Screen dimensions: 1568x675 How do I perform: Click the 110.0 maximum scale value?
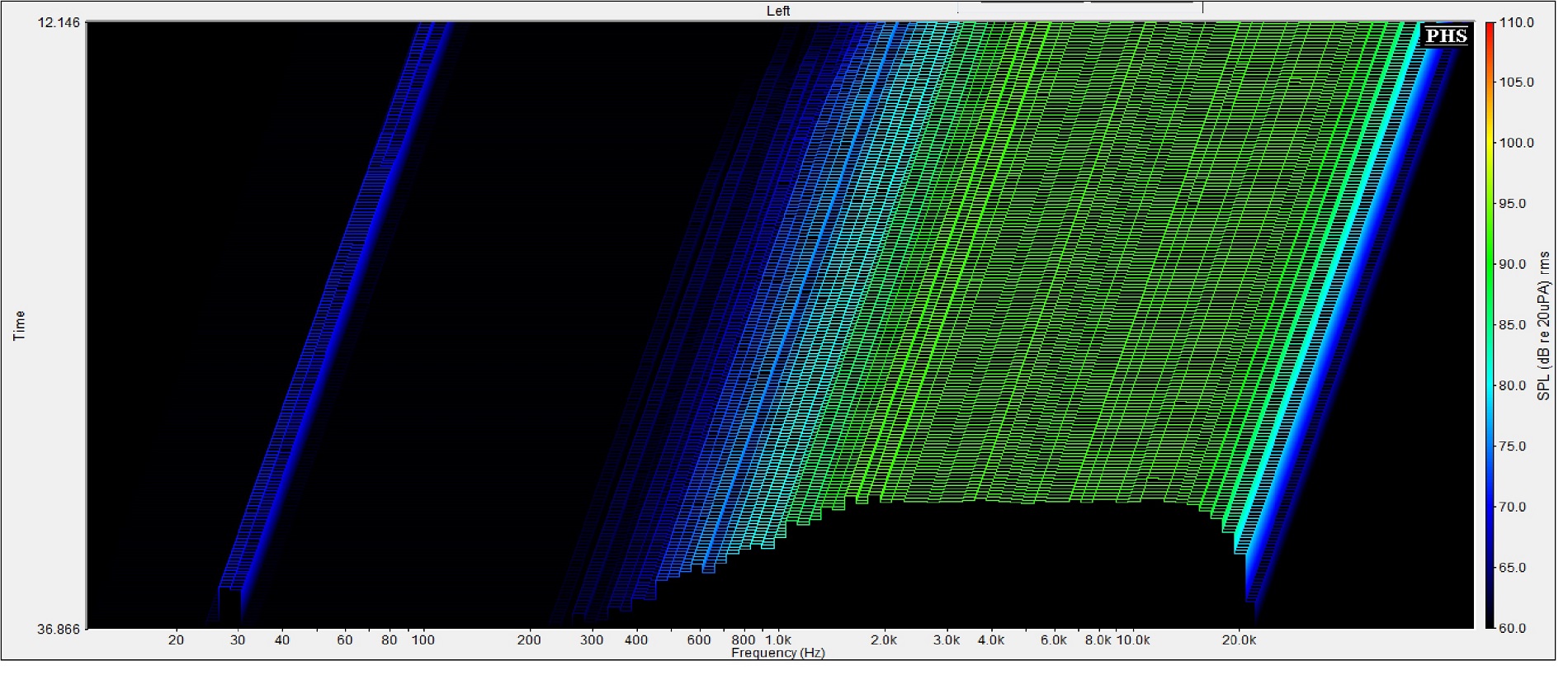pos(1516,22)
